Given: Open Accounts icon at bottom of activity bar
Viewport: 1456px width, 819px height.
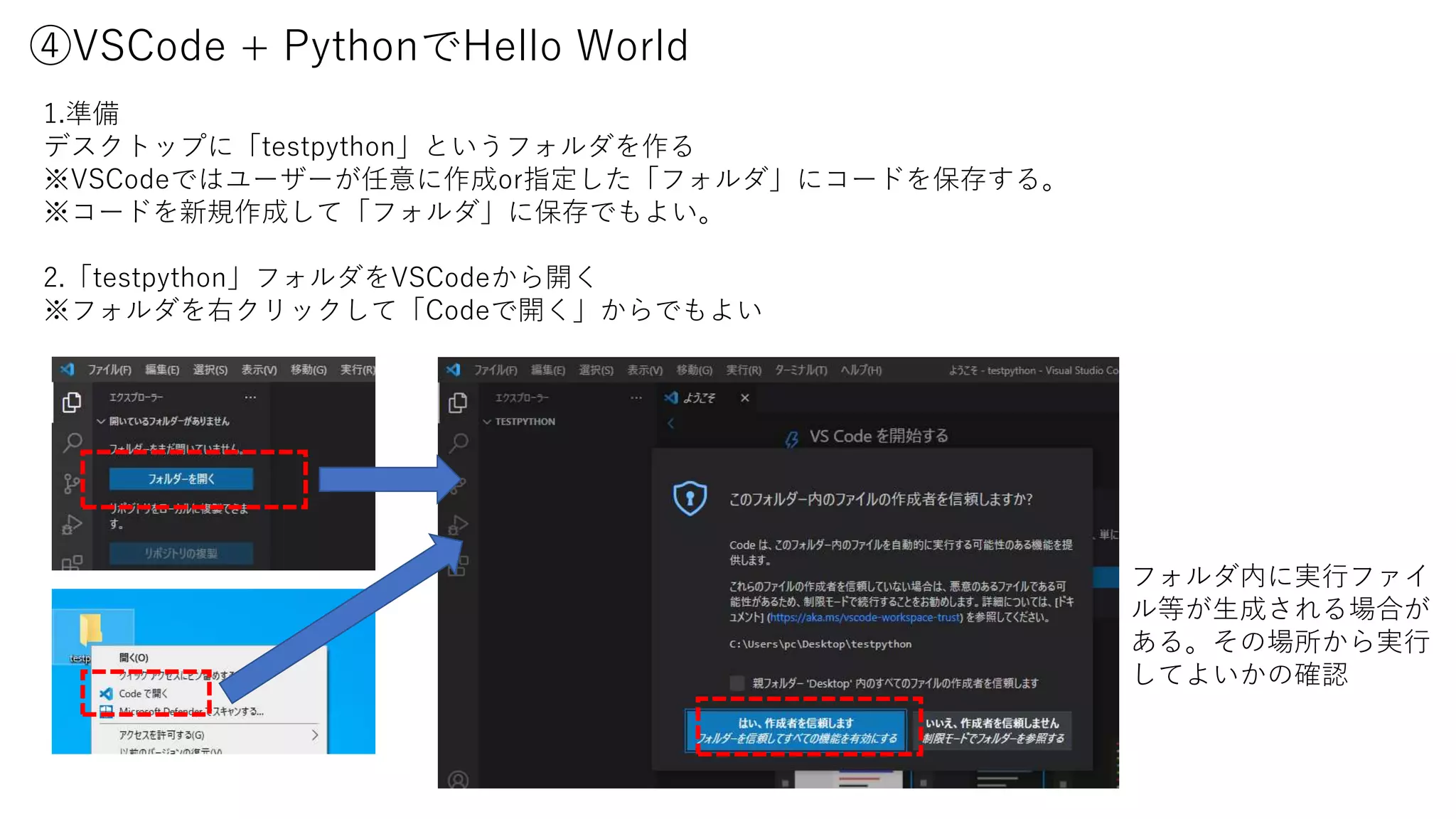Looking at the screenshot, I should pyautogui.click(x=459, y=780).
